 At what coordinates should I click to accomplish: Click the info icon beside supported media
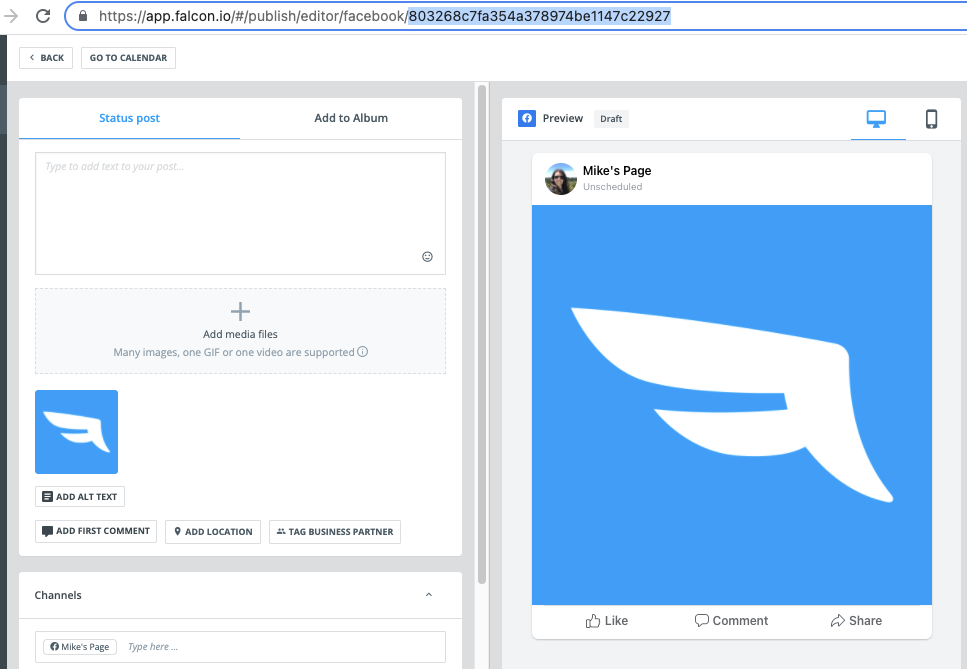point(363,351)
